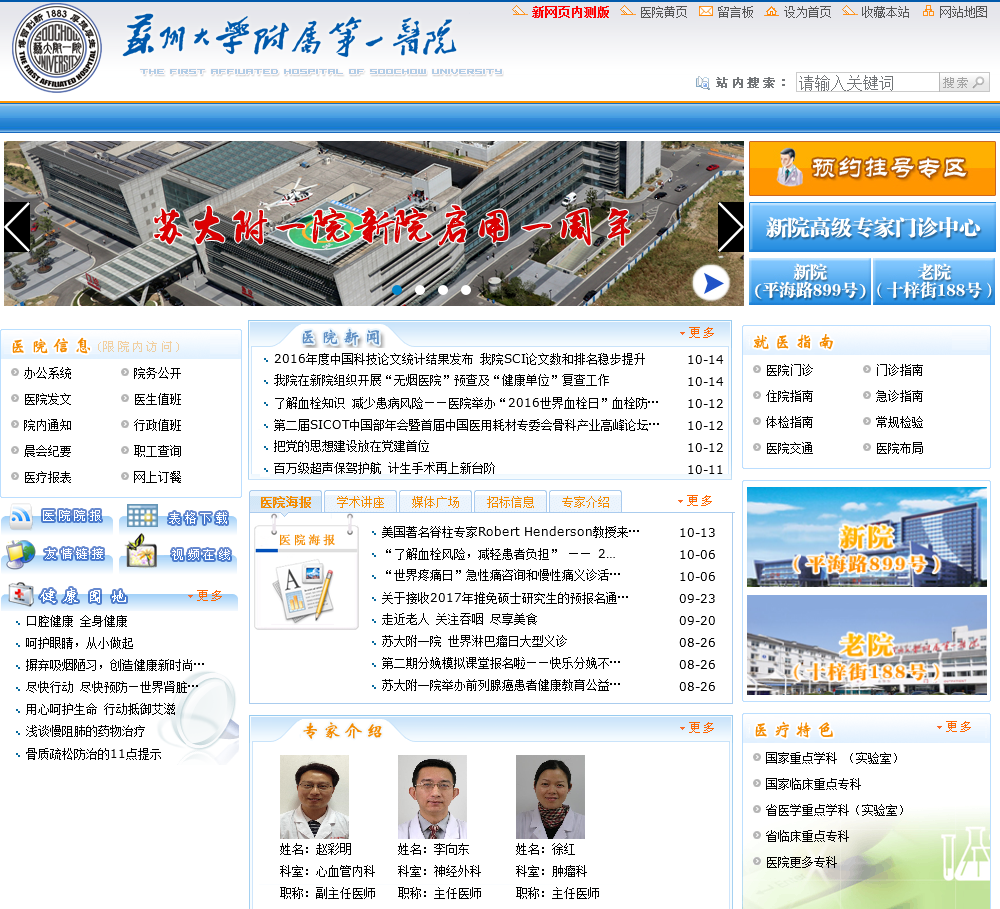Viewport: 1000px width, 909px height.
Task: Open health article 口腔健康 全身健康
Action: pyautogui.click(x=76, y=621)
